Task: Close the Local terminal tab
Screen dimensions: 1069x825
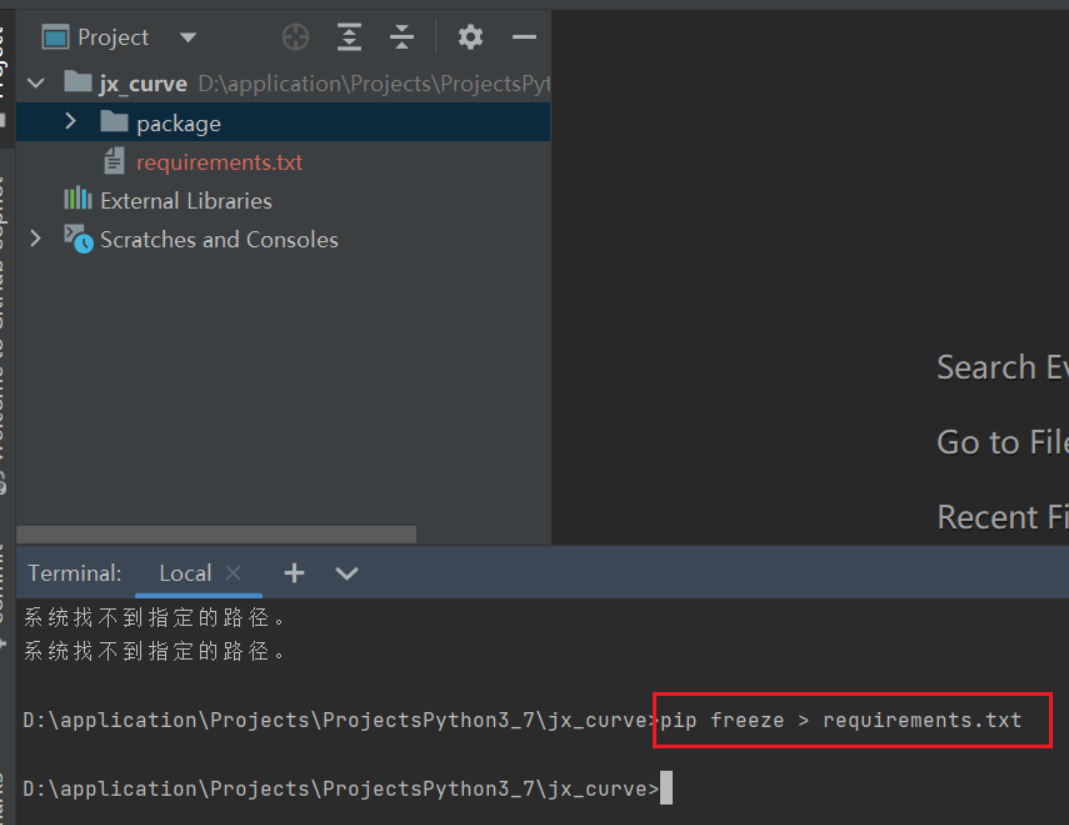Action: point(233,573)
